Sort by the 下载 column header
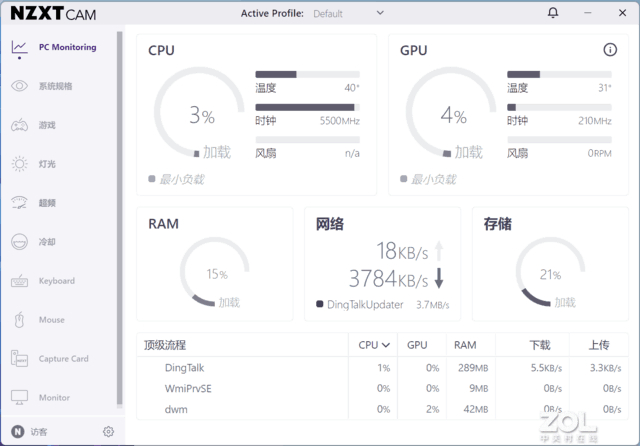The image size is (640, 446). click(540, 345)
